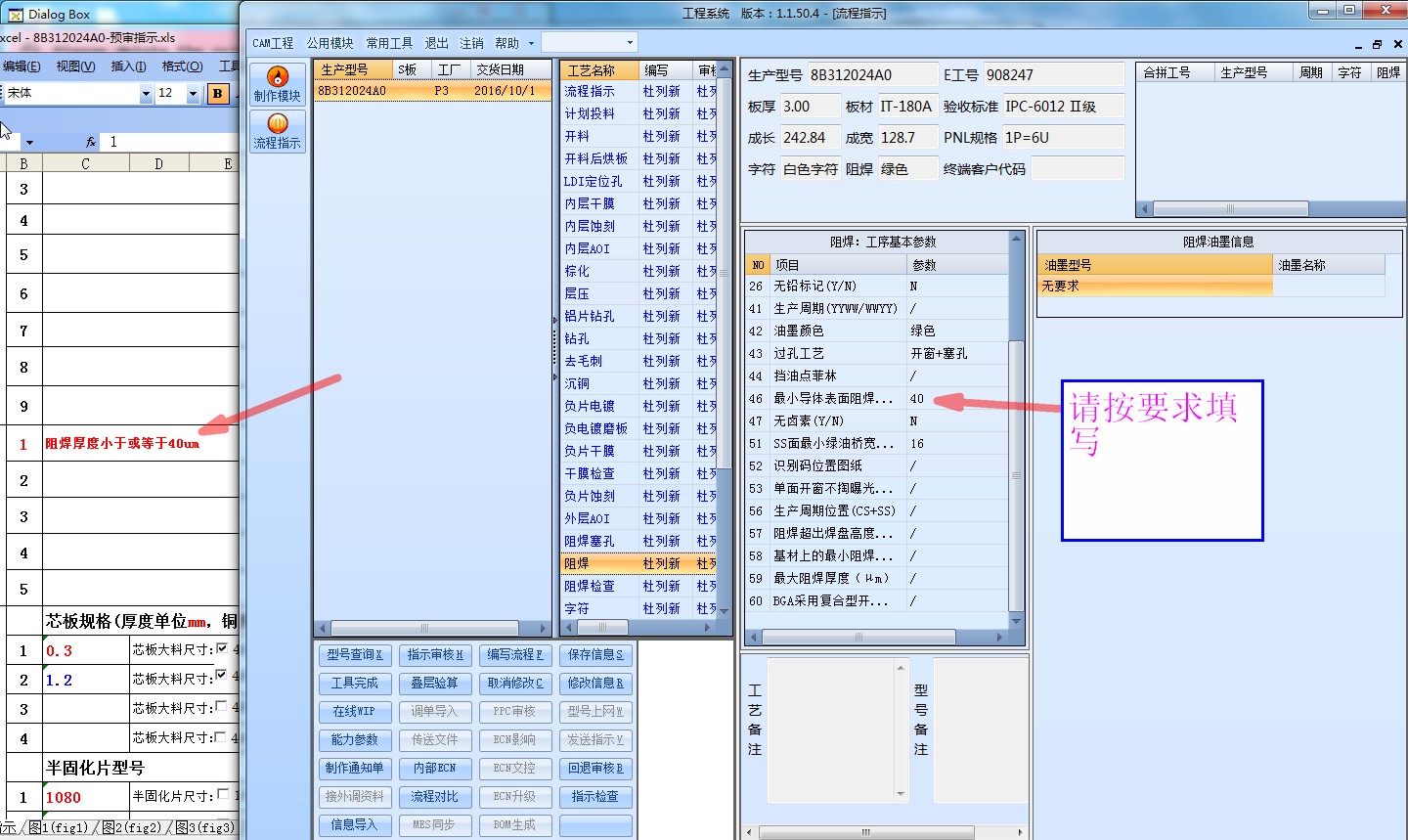1408x840 pixels.
Task: Toggle bold formatting in Excel window
Action: pyautogui.click(x=218, y=93)
